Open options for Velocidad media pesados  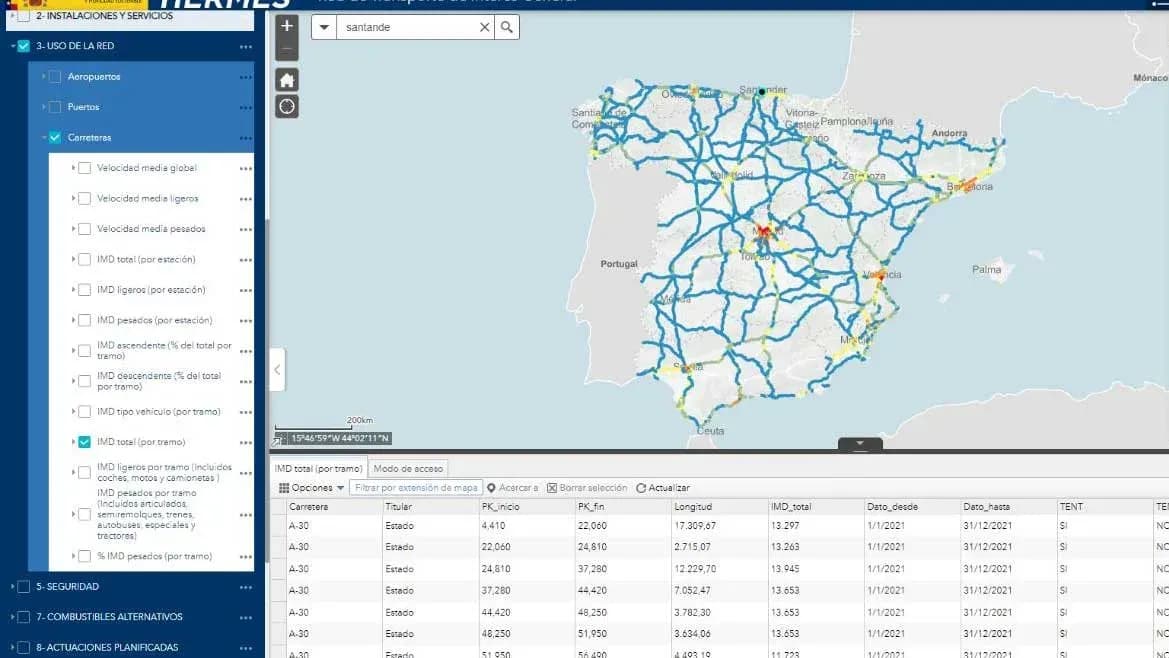click(x=245, y=230)
